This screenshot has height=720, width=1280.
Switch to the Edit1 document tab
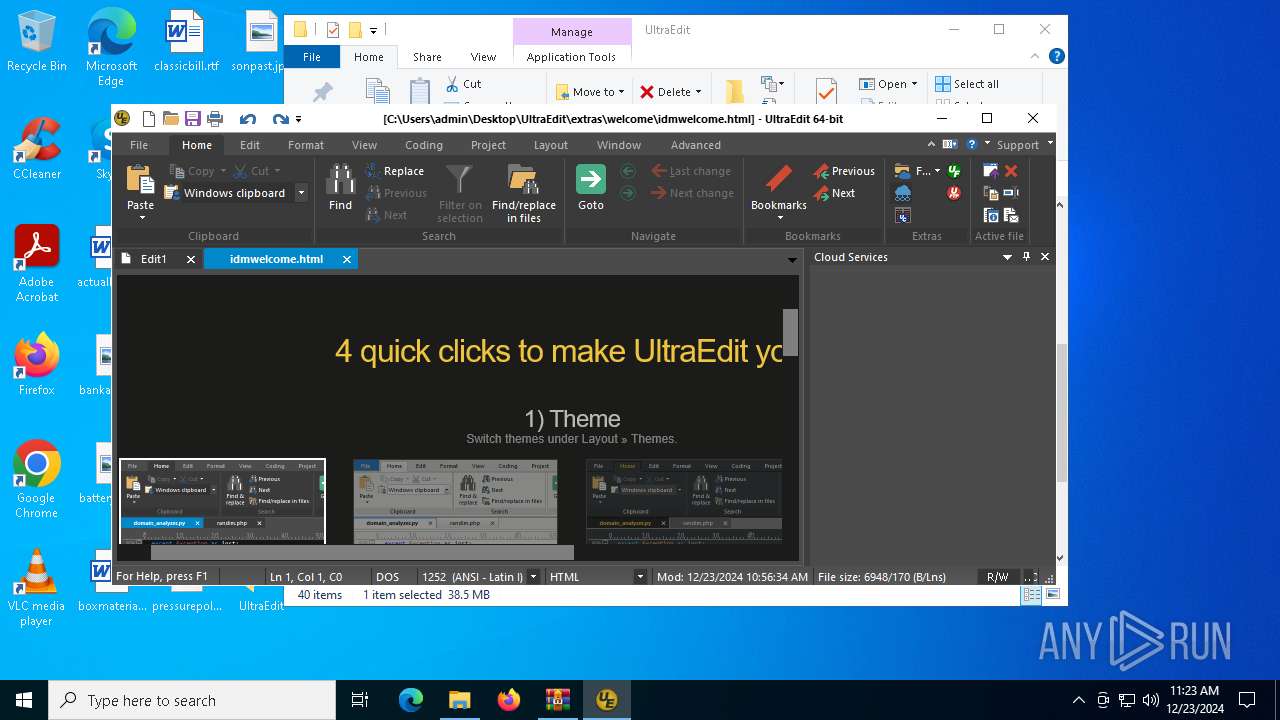[153, 259]
